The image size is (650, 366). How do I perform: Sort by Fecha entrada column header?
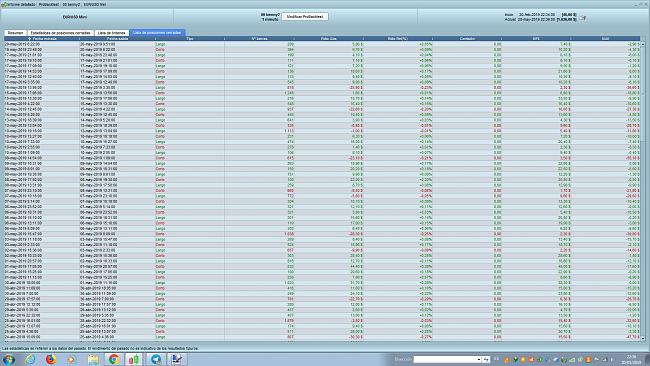pyautogui.click(x=41, y=39)
